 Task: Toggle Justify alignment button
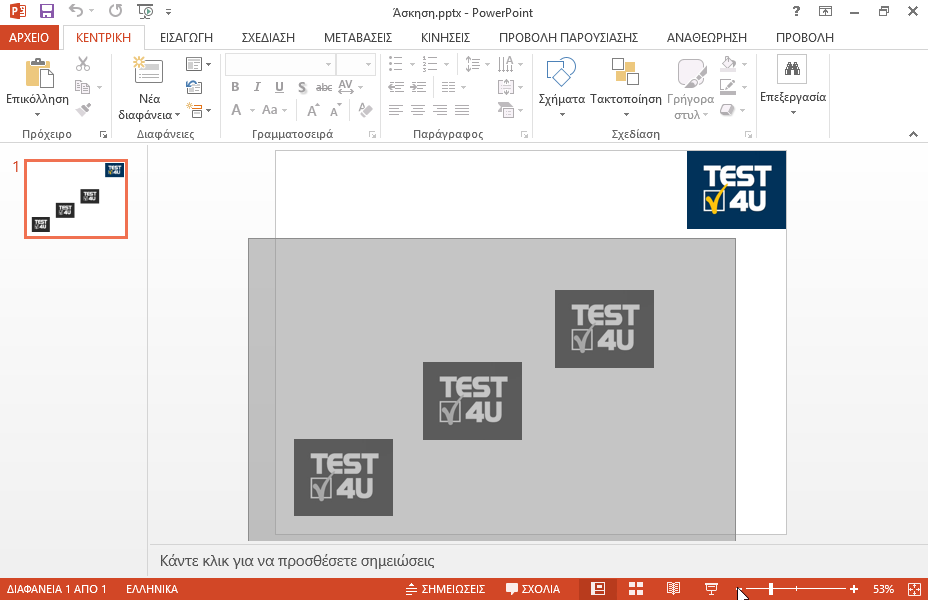462,110
